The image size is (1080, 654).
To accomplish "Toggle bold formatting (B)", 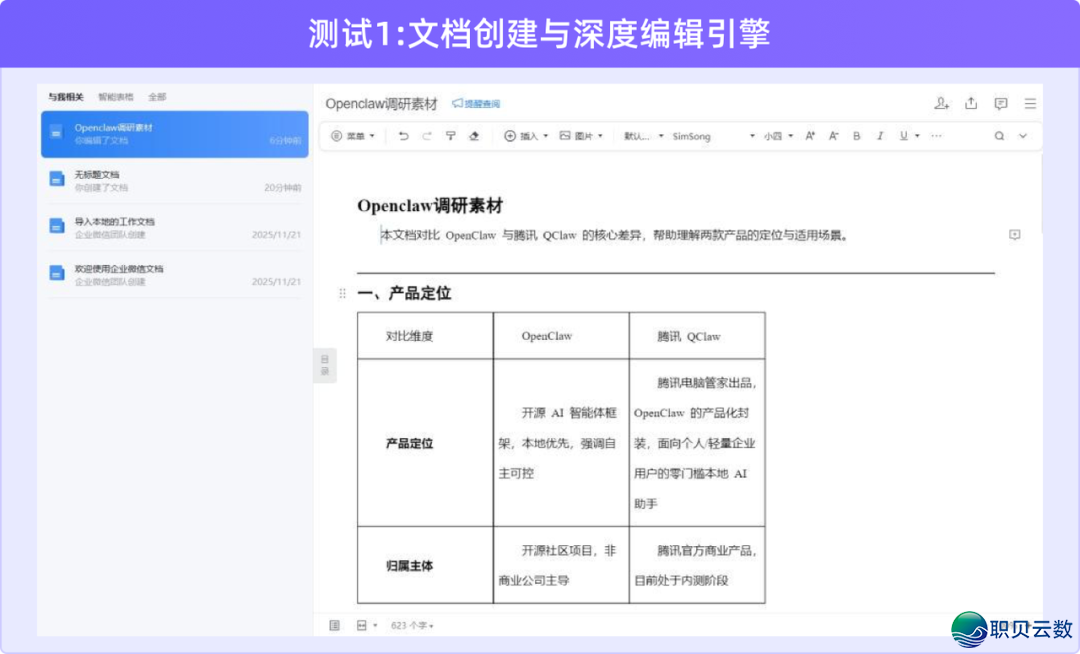I will (856, 136).
